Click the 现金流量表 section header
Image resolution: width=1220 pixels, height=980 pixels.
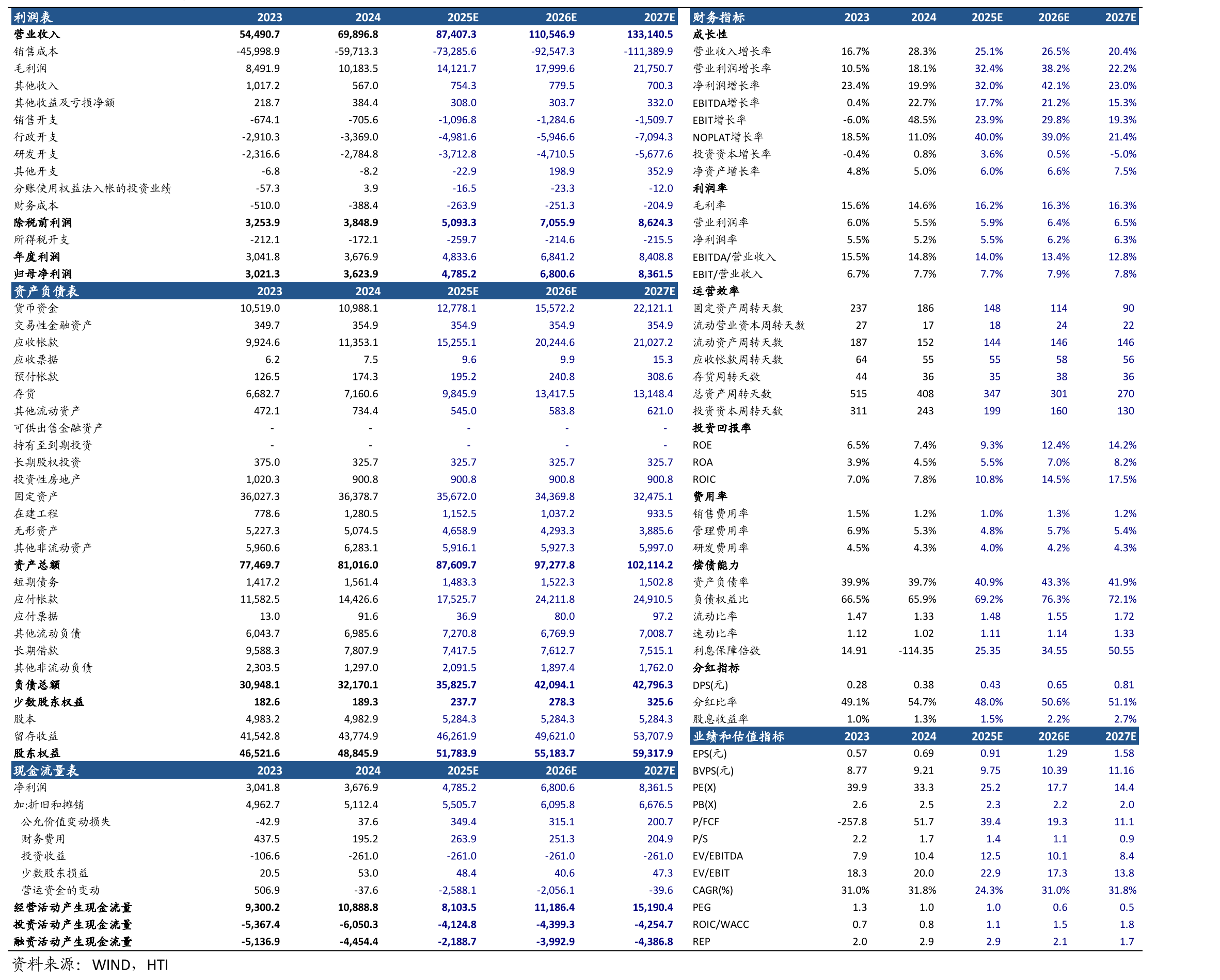pos(46,771)
